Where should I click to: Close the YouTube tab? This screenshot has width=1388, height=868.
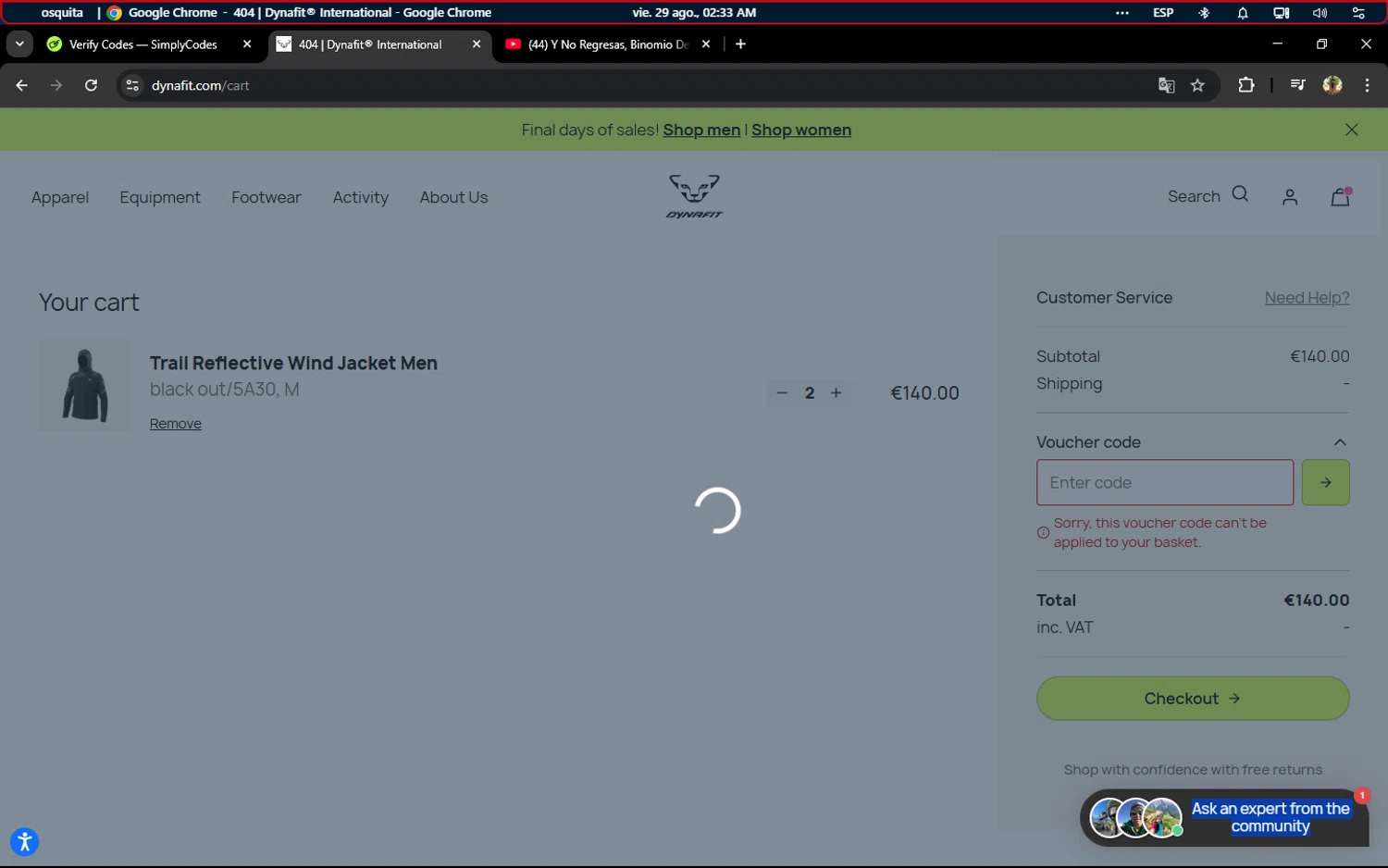706,44
